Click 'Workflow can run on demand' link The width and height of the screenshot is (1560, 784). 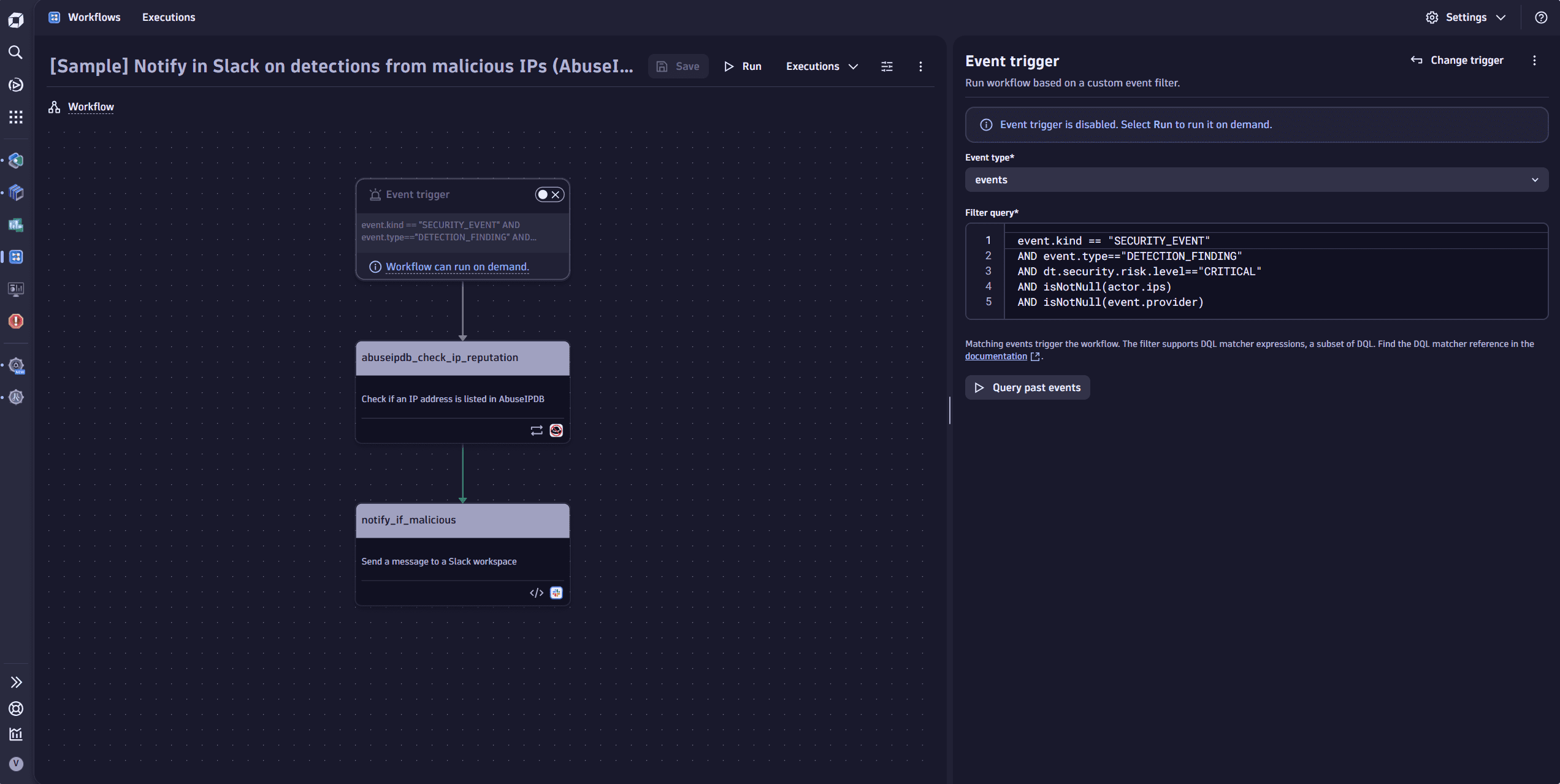point(457,267)
